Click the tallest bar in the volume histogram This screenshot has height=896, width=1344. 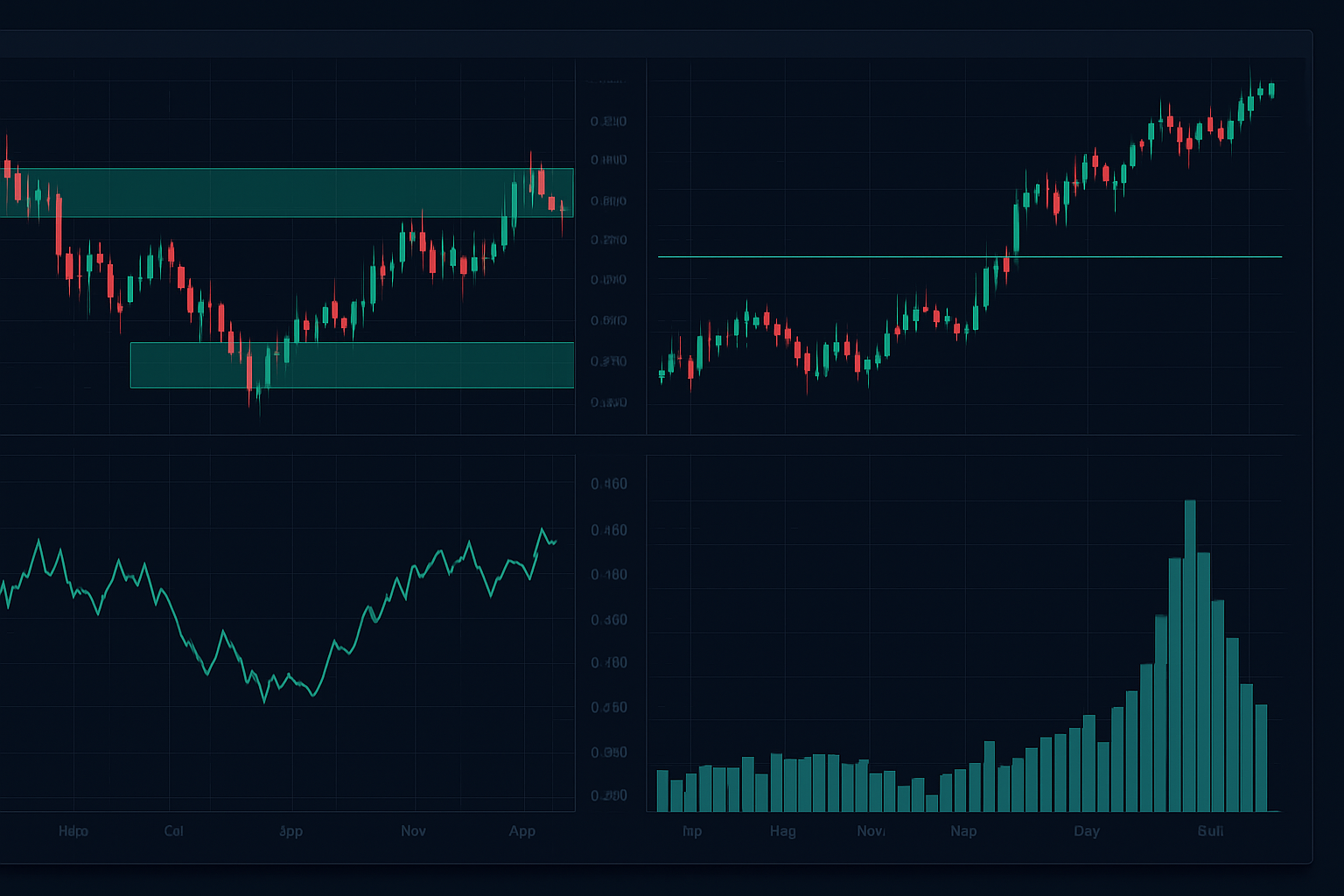[x=1189, y=656]
